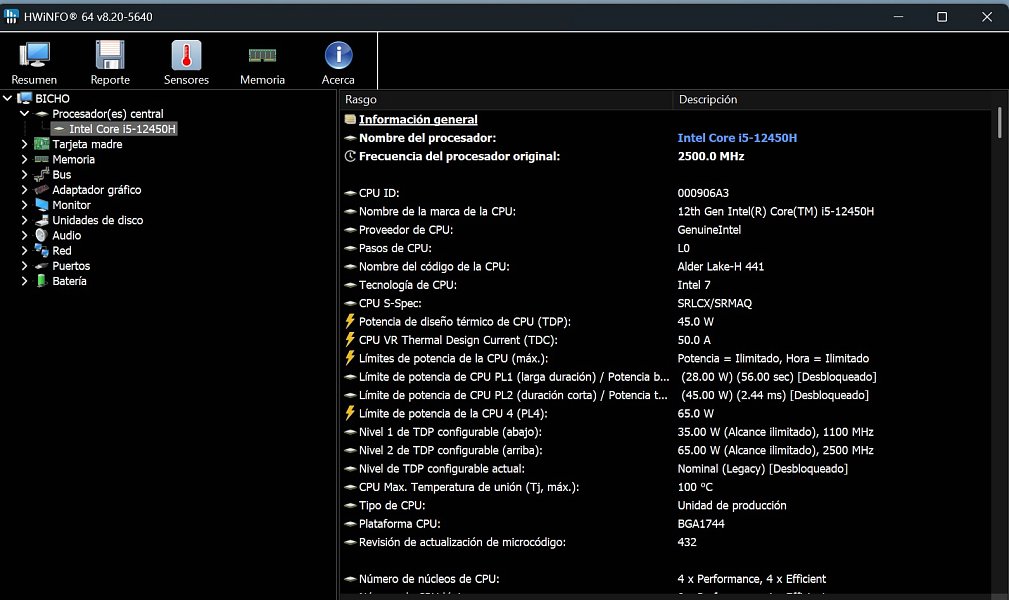Click the clock icon beside Frecuencia del procesador
1009x600 pixels.
click(x=350, y=156)
